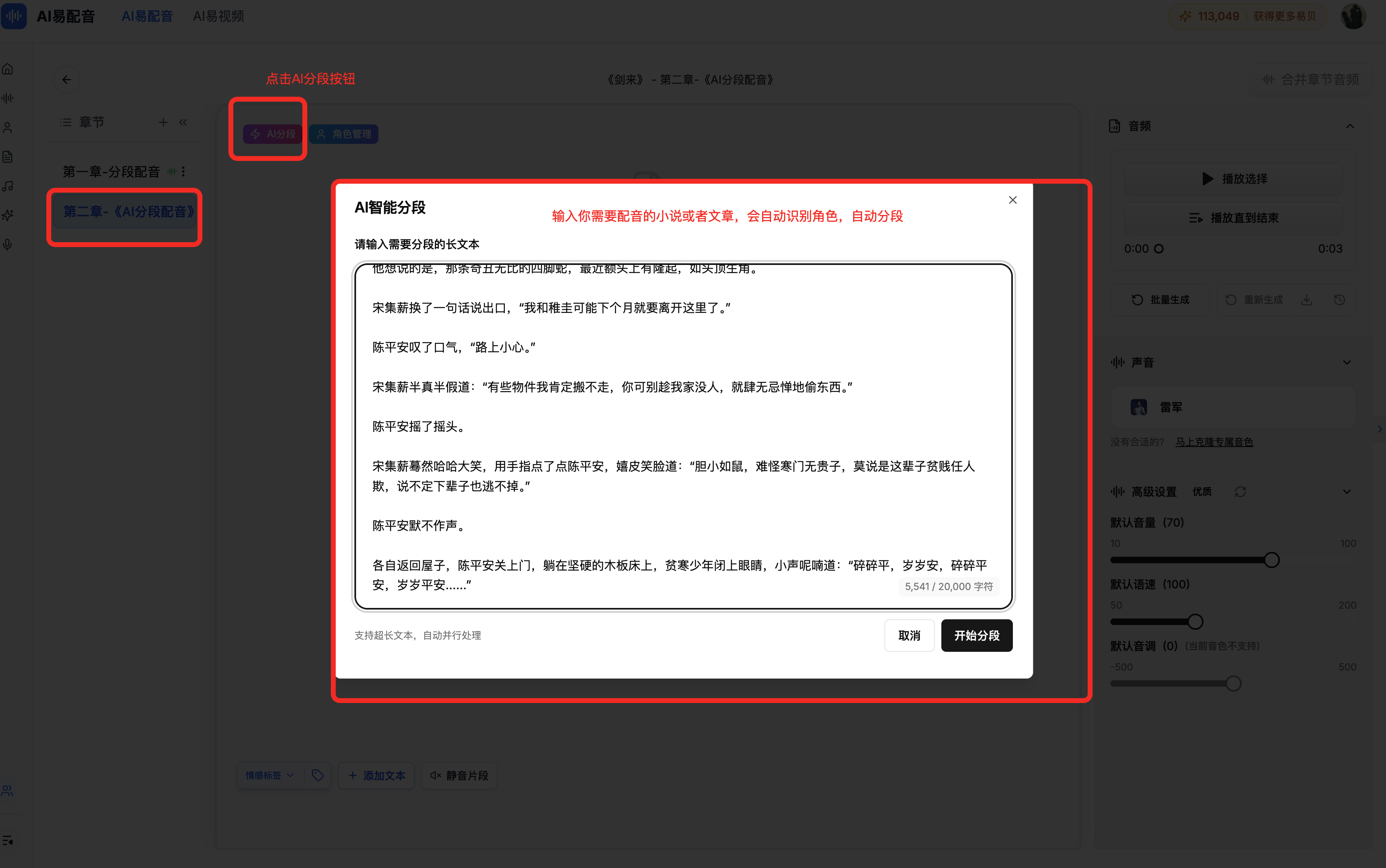The image size is (1386, 868).
Task: Open the three-dot menu for 第一章-分段配音
Action: [x=183, y=171]
